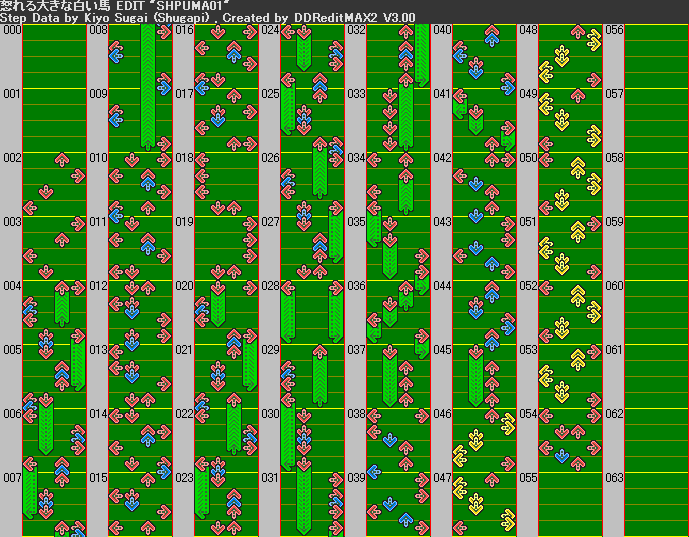Click the green up freeze arrow in measure 029

(320, 376)
